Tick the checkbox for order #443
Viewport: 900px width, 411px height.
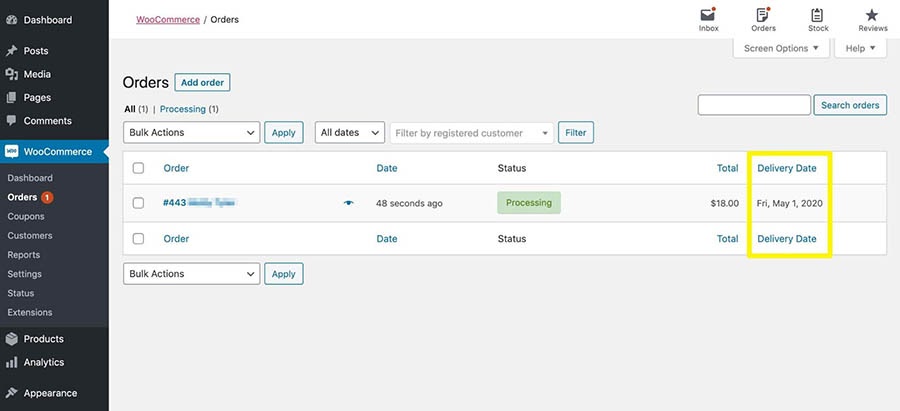click(x=138, y=203)
